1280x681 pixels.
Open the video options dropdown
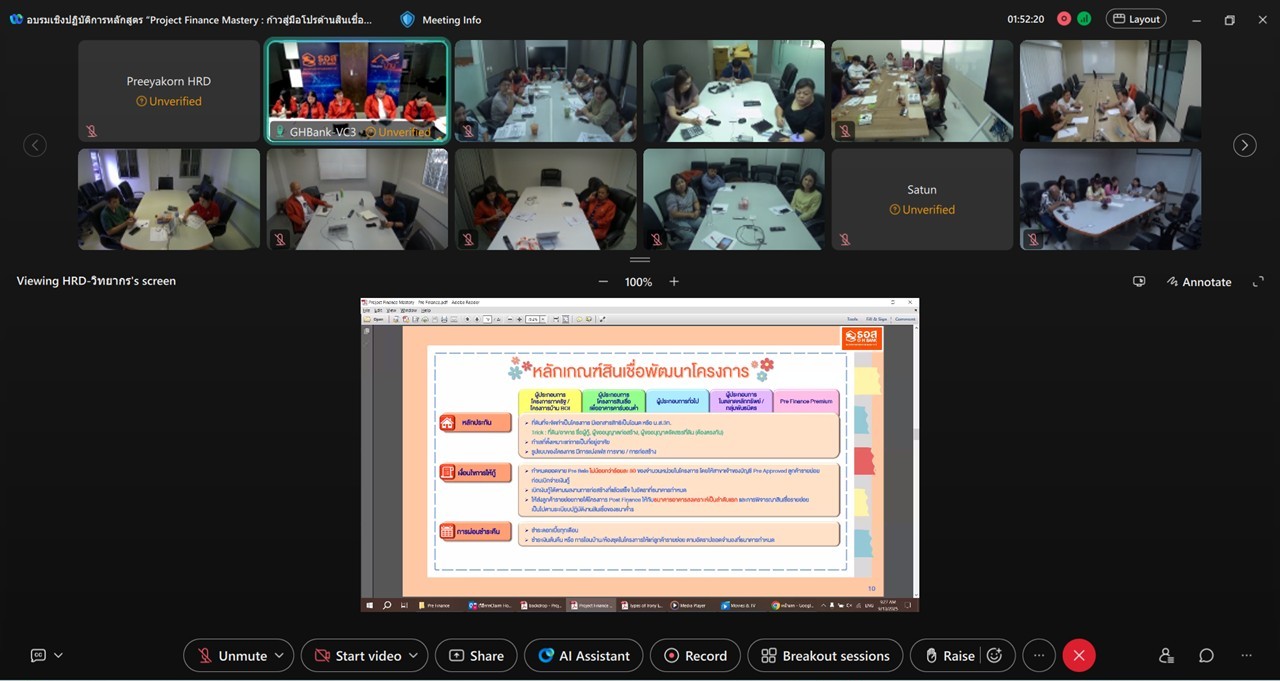411,655
